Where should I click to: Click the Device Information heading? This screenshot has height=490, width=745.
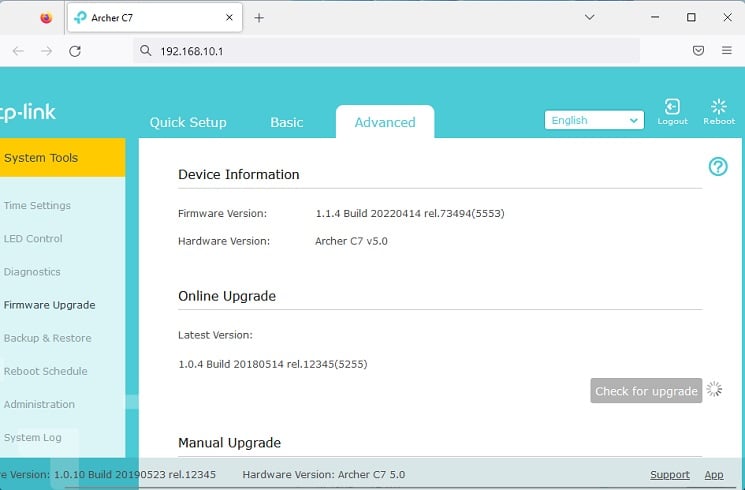tap(239, 174)
